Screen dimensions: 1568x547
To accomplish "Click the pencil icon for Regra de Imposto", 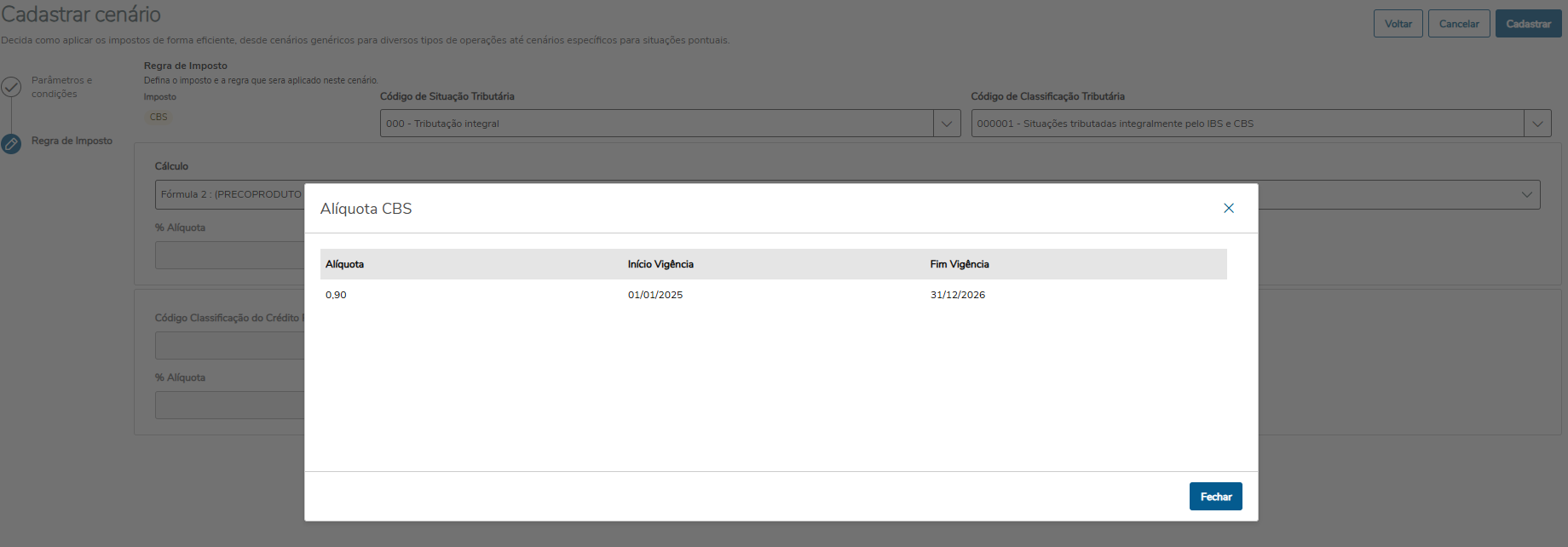I will [x=11, y=144].
